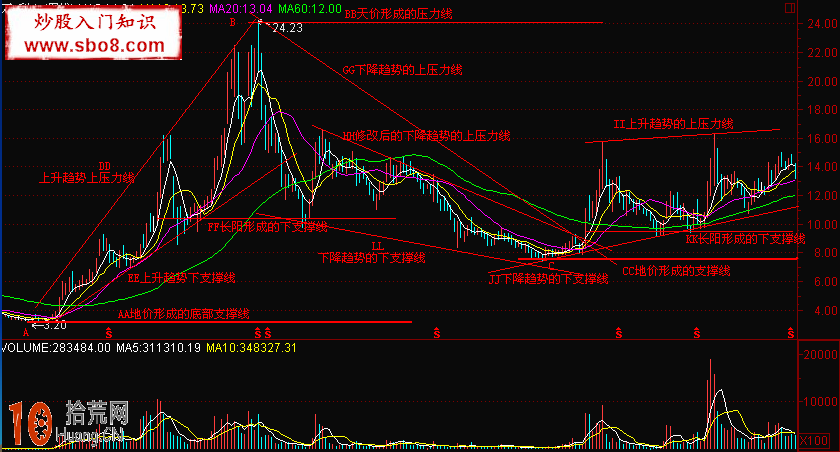Image resolution: width=840 pixels, height=452 pixels.
Task: Click the 4.00 price axis value
Action: click(826, 310)
